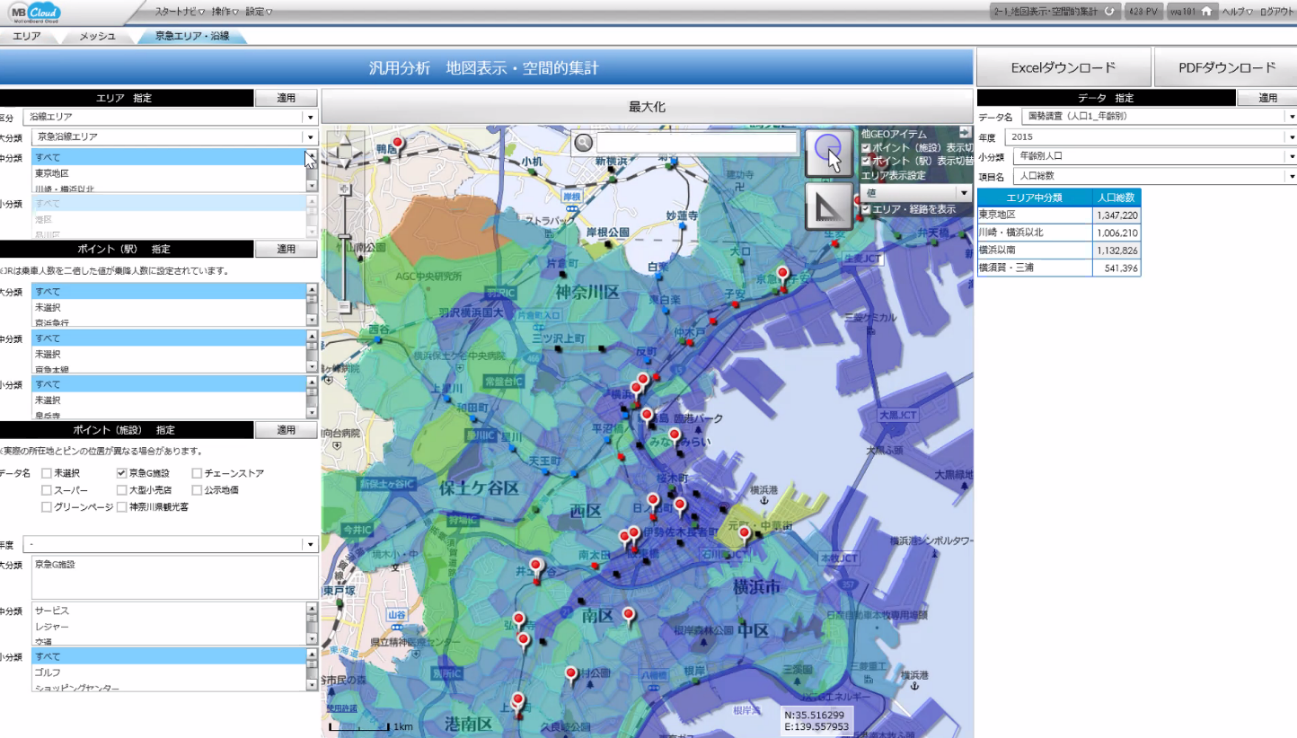Uncheck the 京急G施設 checkbox
This screenshot has height=738, width=1297.
pos(122,473)
